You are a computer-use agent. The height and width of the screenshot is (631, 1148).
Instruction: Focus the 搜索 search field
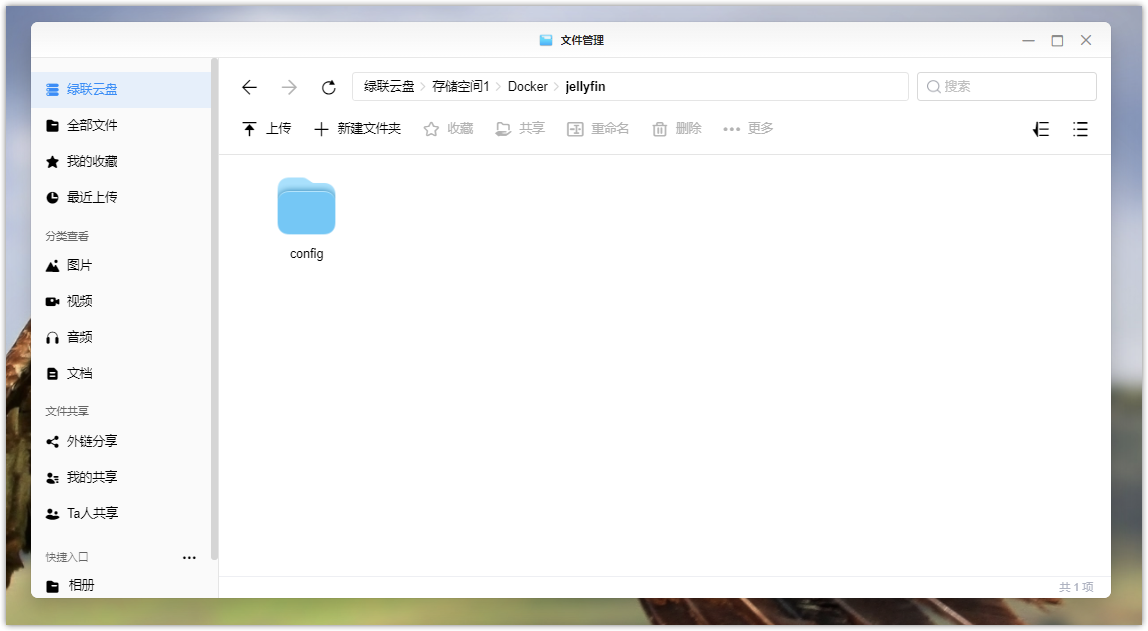pos(1007,86)
